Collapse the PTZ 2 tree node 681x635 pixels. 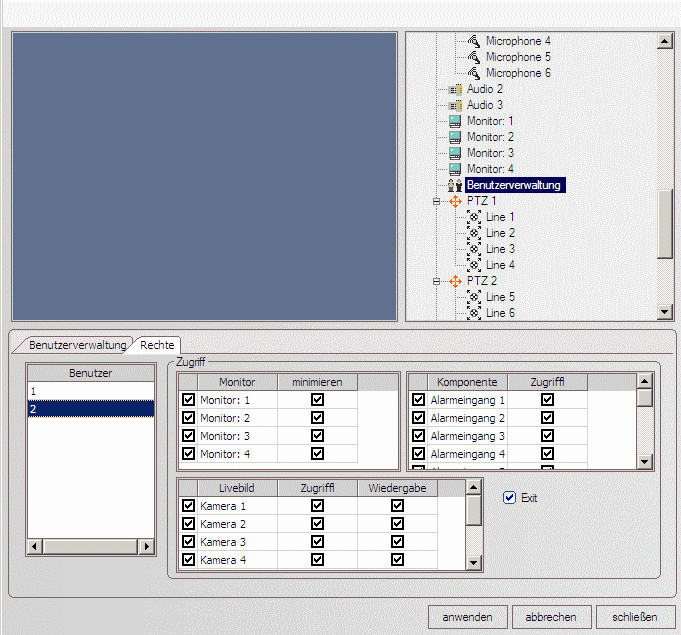click(436, 281)
